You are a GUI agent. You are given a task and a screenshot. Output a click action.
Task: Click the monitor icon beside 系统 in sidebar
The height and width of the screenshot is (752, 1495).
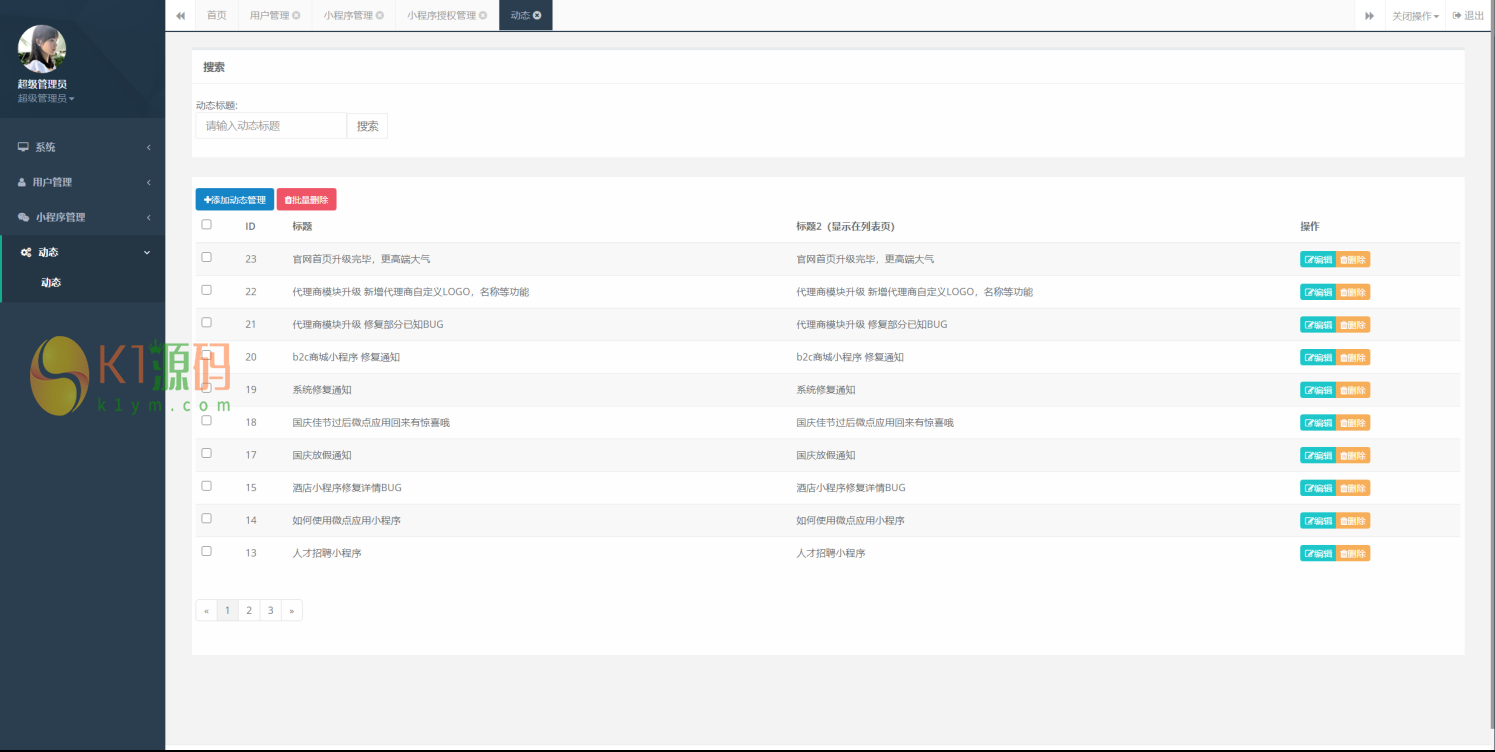(x=23, y=147)
